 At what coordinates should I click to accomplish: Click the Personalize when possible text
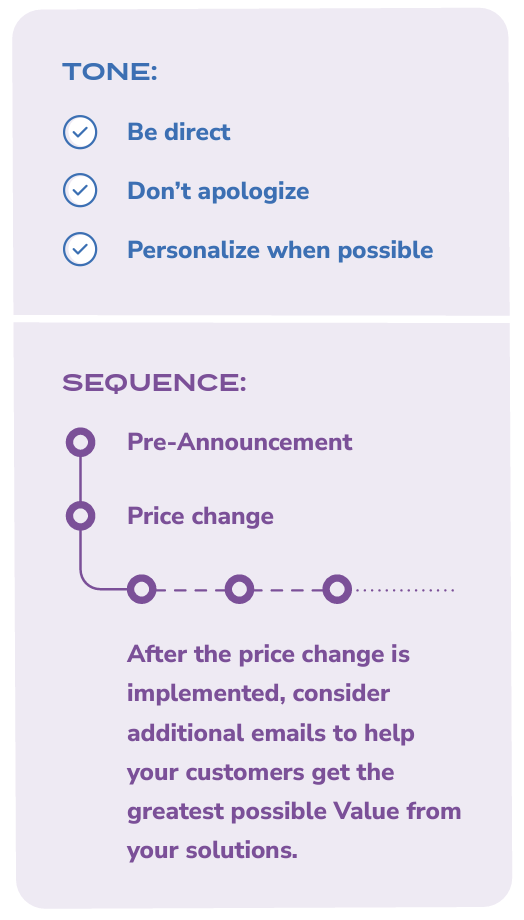[x=280, y=250]
